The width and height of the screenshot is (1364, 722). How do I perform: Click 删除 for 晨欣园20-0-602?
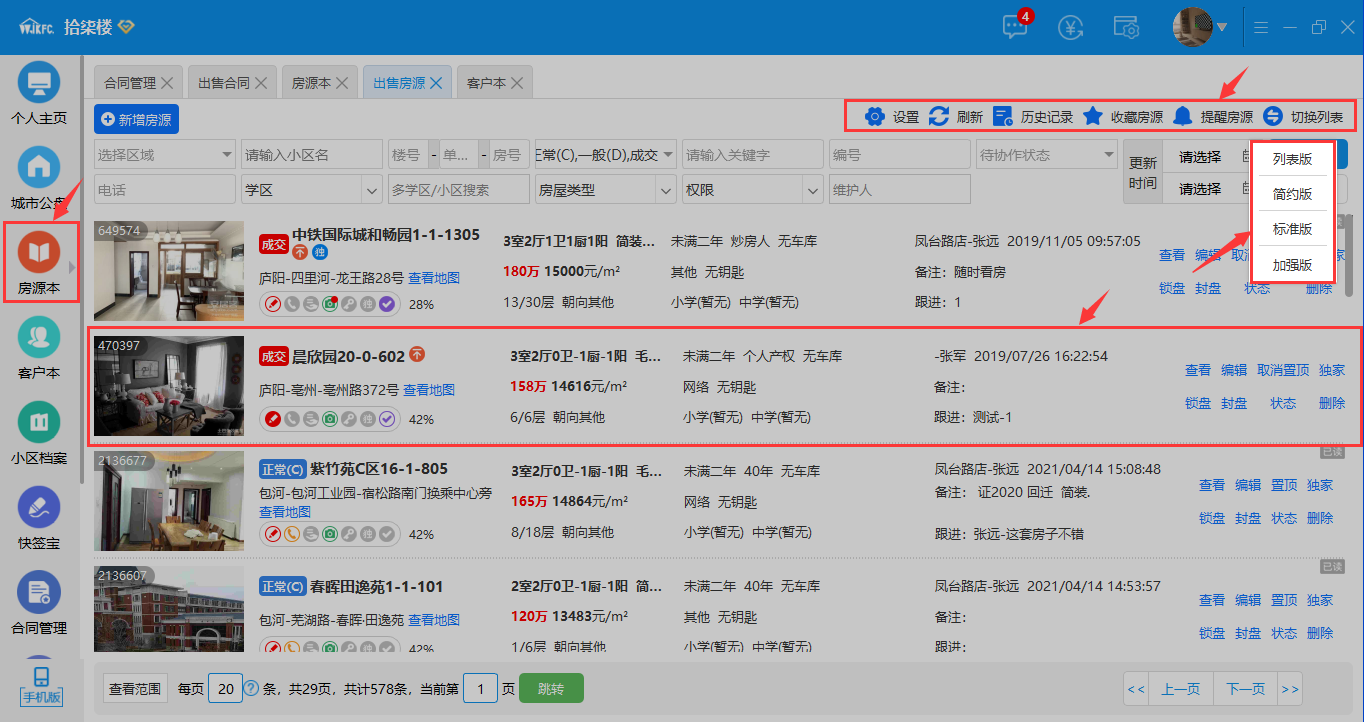pyautogui.click(x=1332, y=403)
